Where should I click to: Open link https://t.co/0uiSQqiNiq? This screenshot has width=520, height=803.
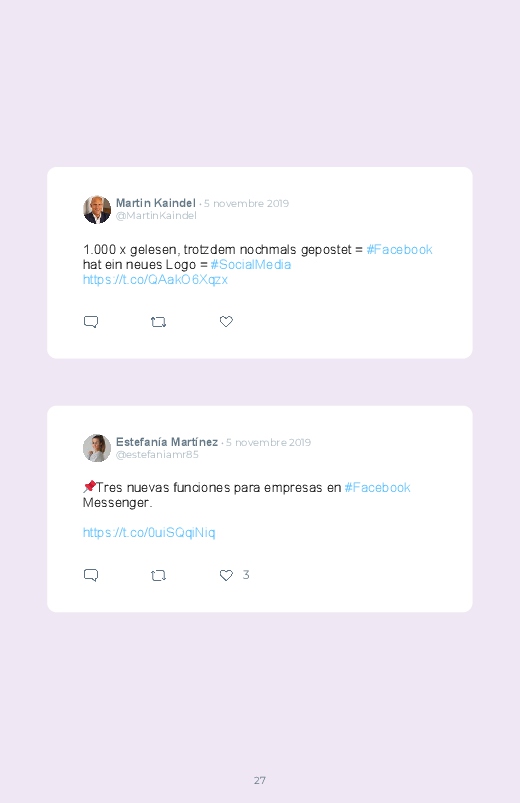[x=149, y=533]
